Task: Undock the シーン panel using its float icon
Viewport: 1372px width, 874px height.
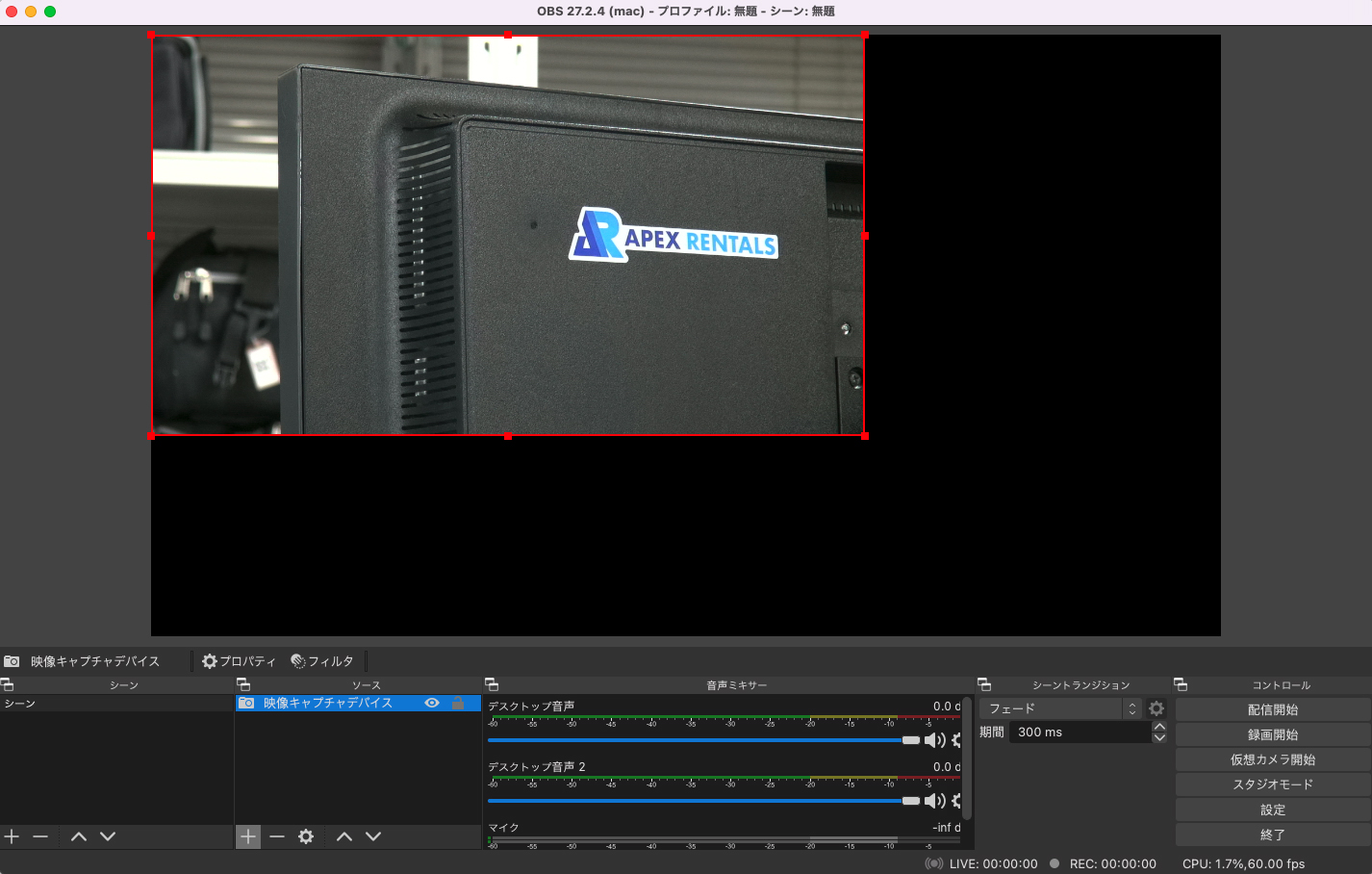Action: 7,684
